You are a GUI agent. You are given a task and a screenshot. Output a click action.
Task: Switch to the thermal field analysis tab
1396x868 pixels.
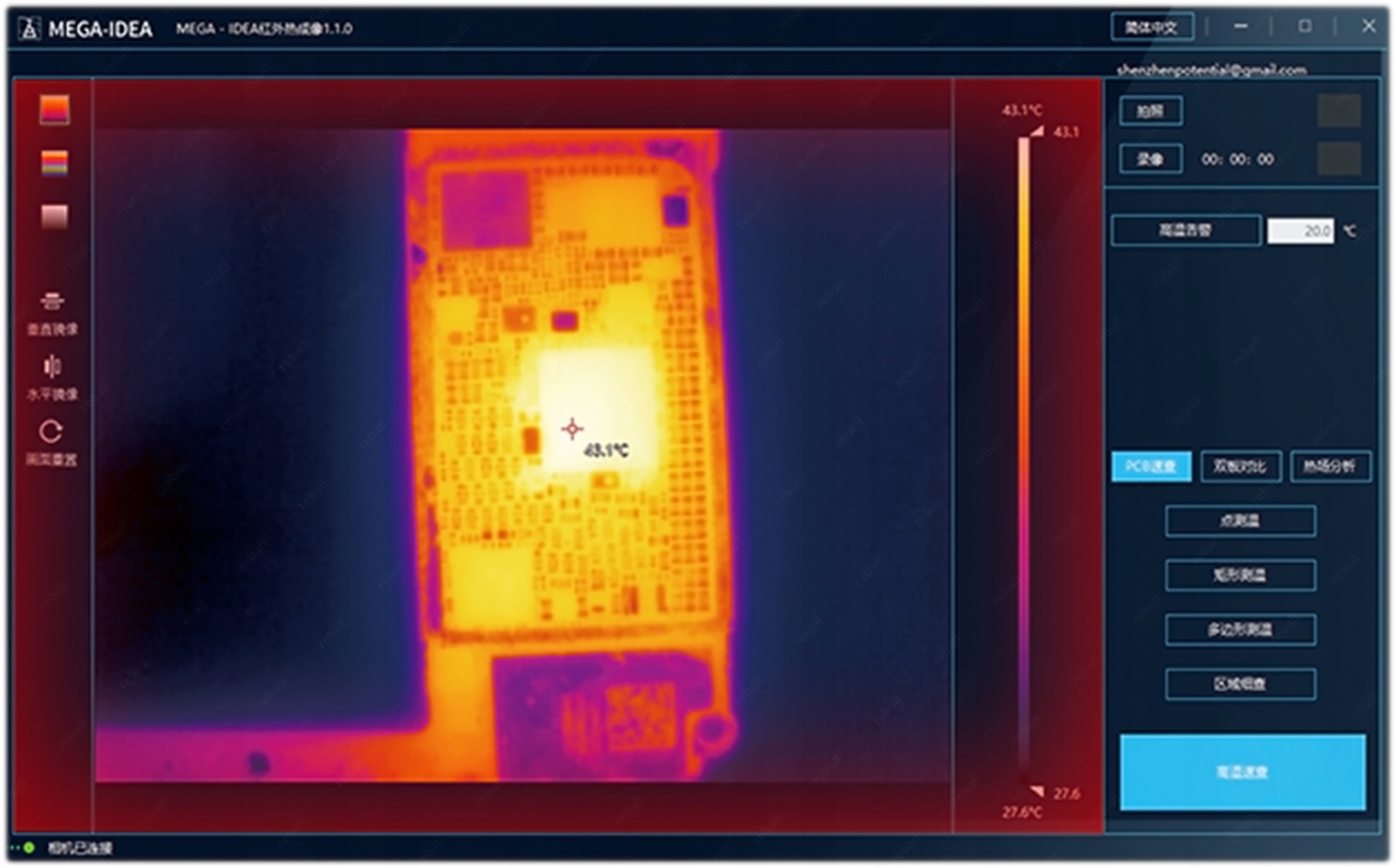[x=1330, y=466]
